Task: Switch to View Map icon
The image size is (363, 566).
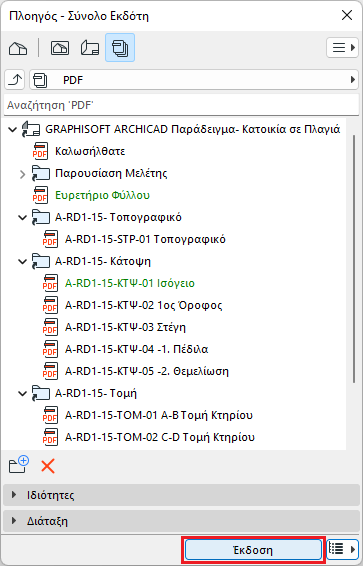Action: click(60, 48)
